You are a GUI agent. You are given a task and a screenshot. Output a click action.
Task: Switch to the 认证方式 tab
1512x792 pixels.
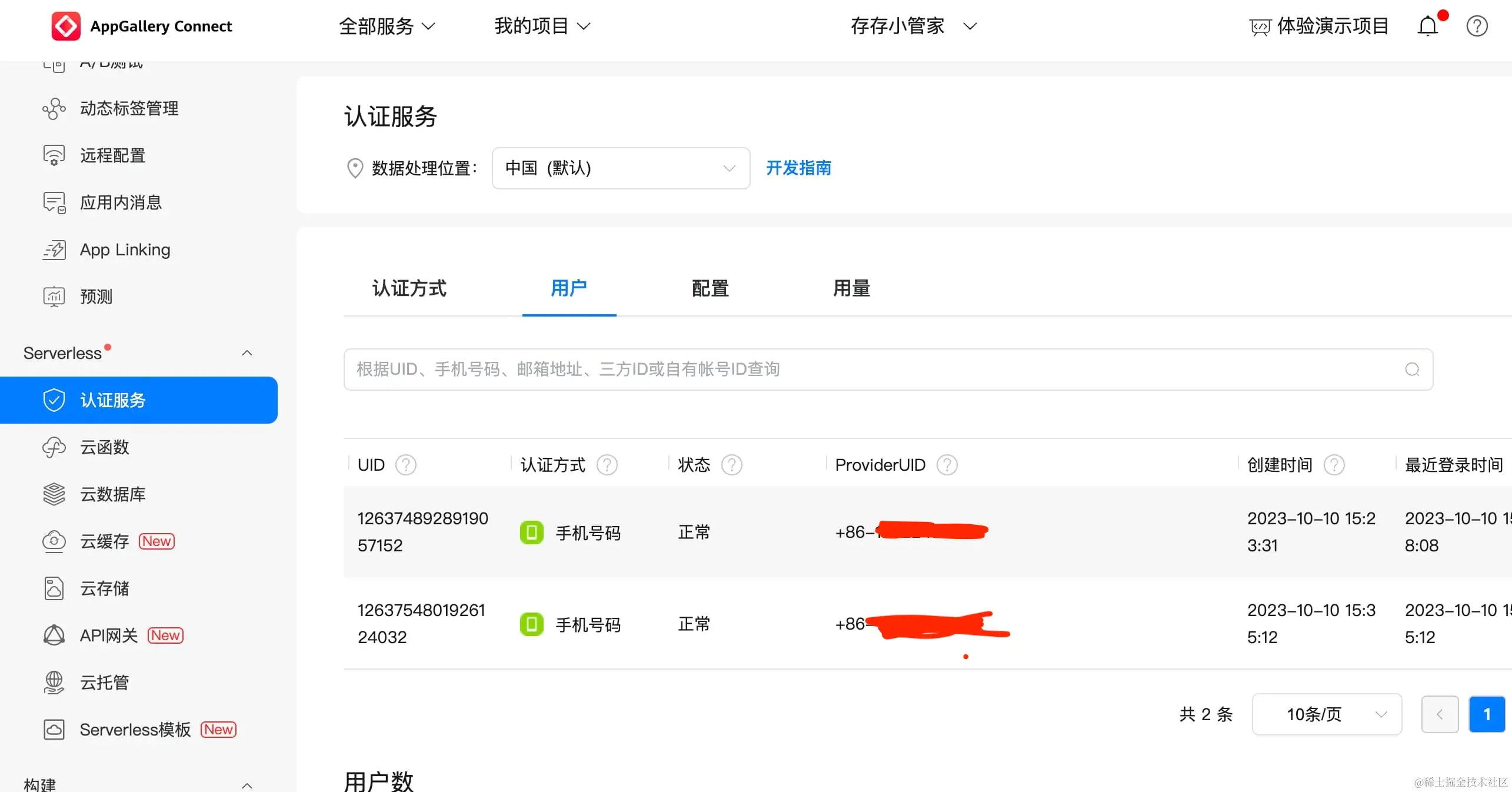[409, 288]
